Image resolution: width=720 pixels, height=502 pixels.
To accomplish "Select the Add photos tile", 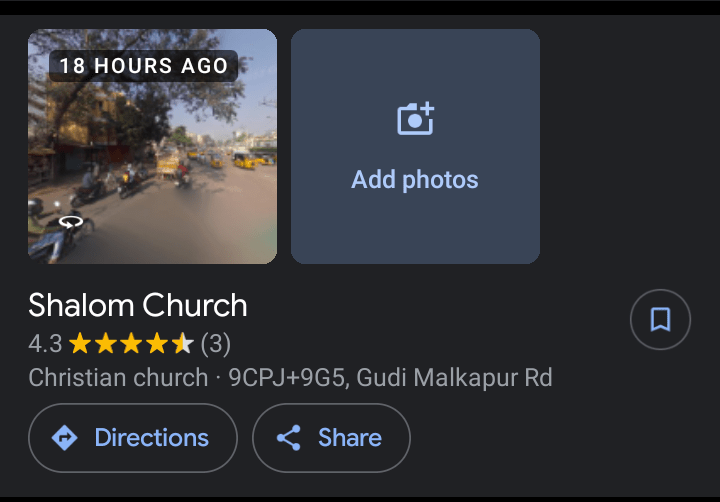I will tap(415, 146).
